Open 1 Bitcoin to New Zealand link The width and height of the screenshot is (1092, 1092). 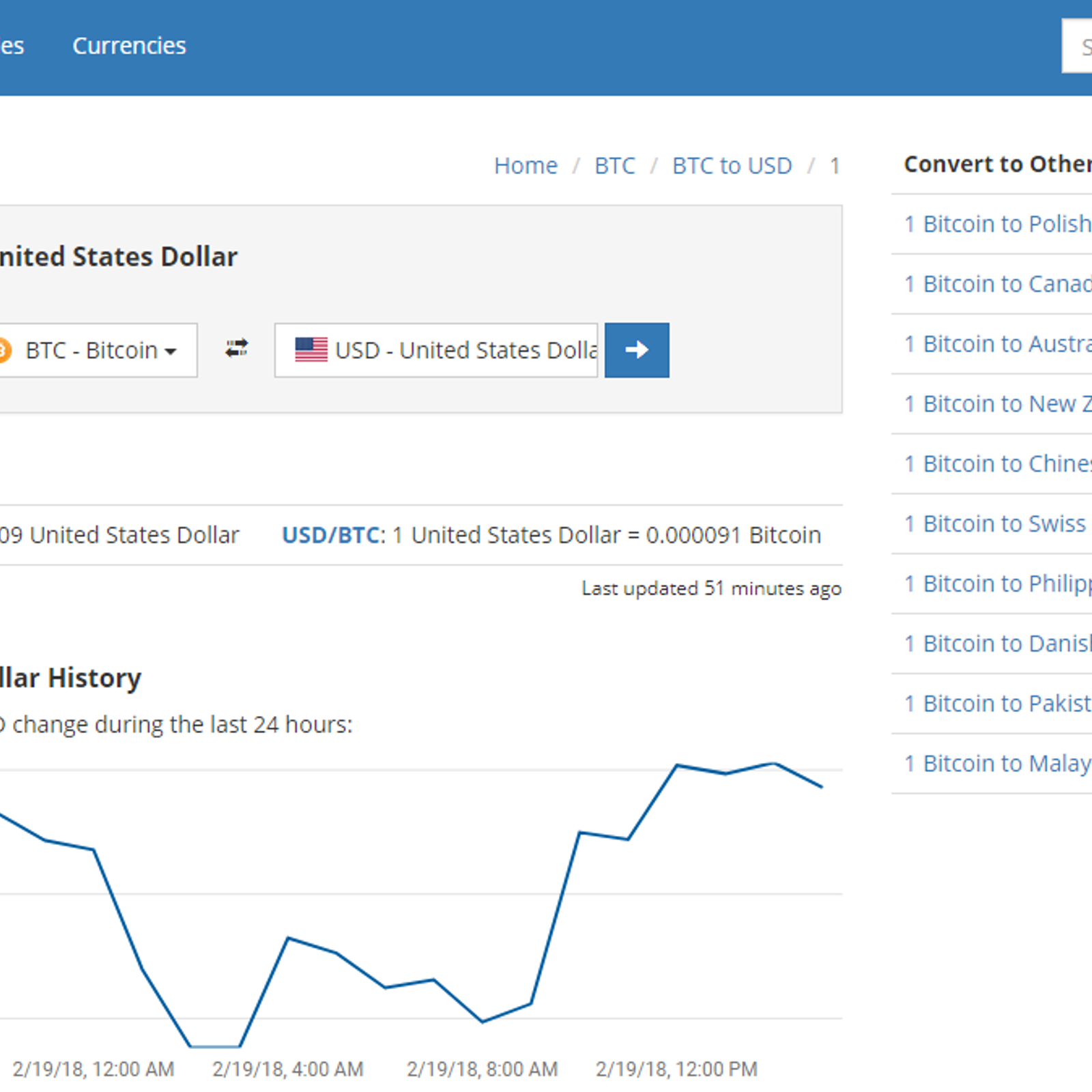[x=997, y=404]
